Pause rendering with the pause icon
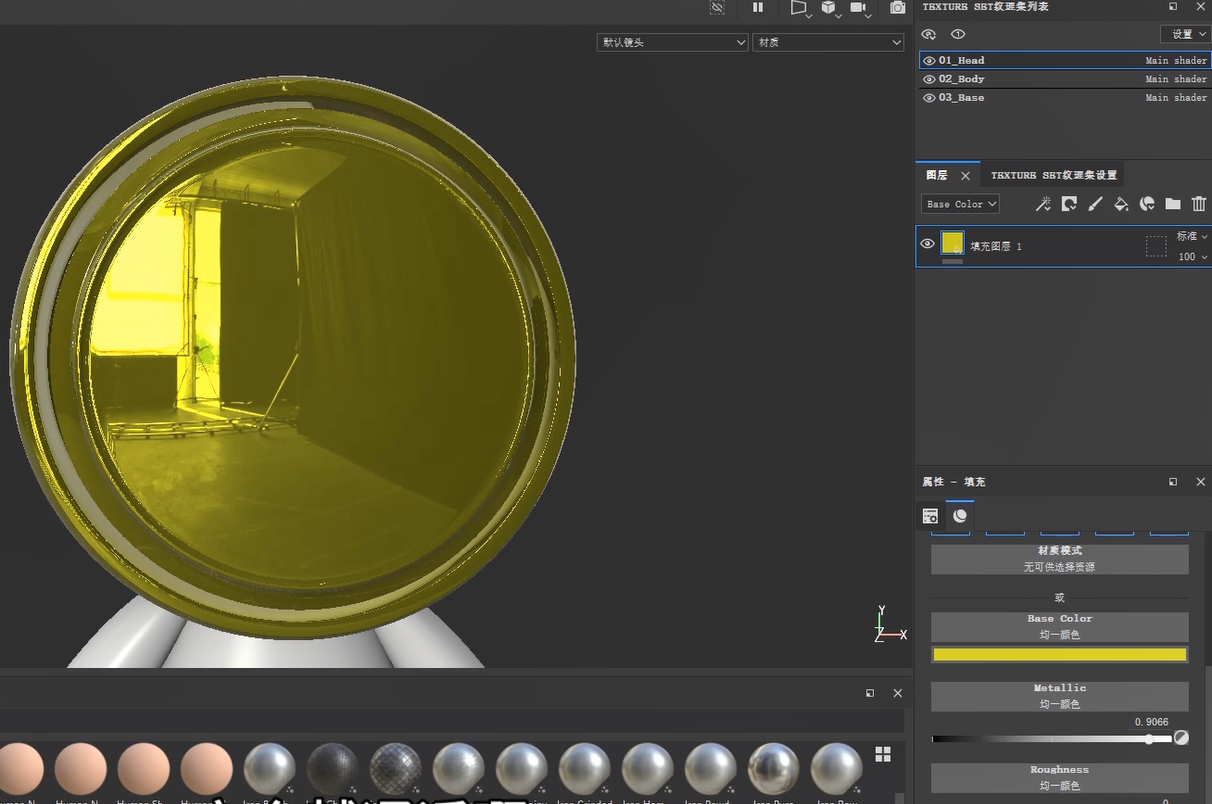1212x804 pixels. tap(758, 8)
